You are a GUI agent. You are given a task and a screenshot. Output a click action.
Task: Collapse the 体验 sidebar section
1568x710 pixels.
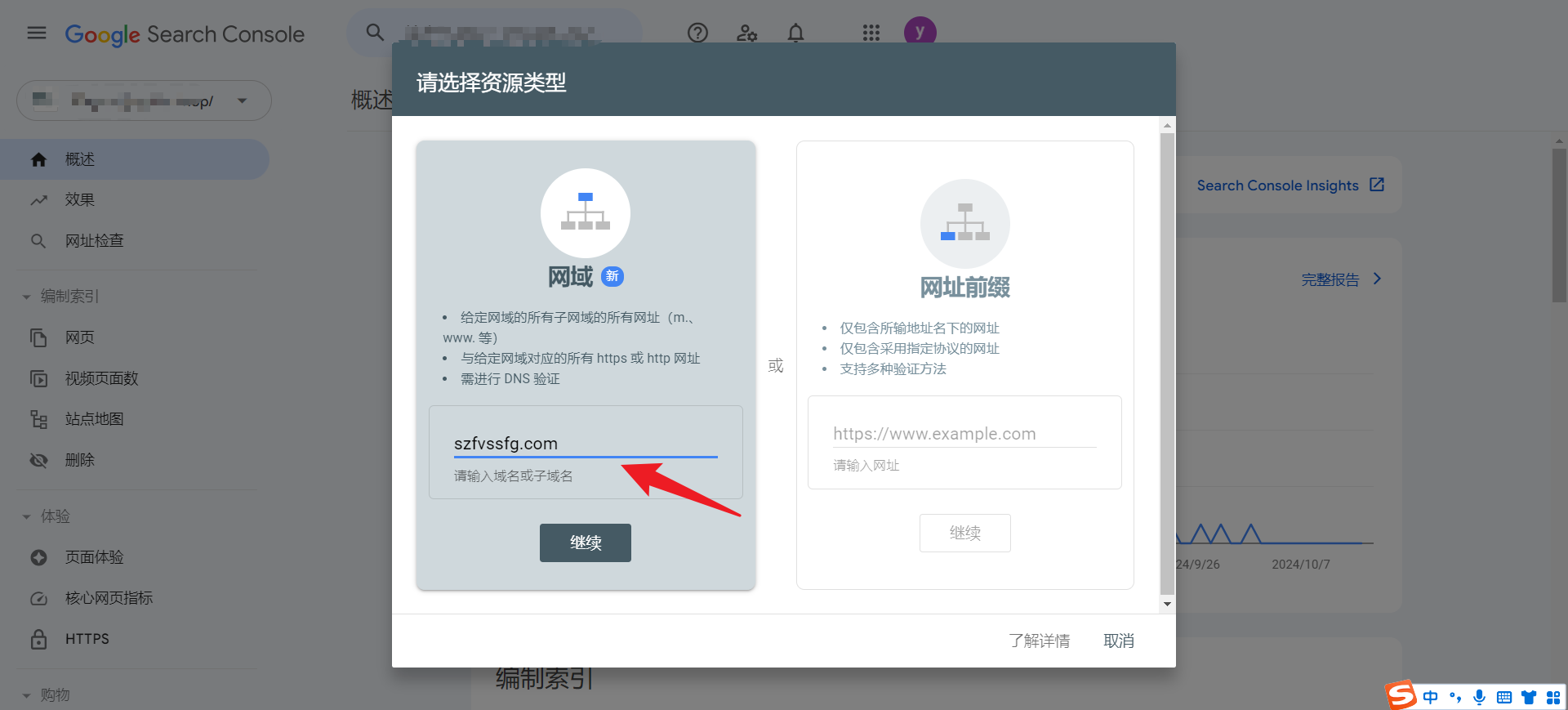(26, 516)
